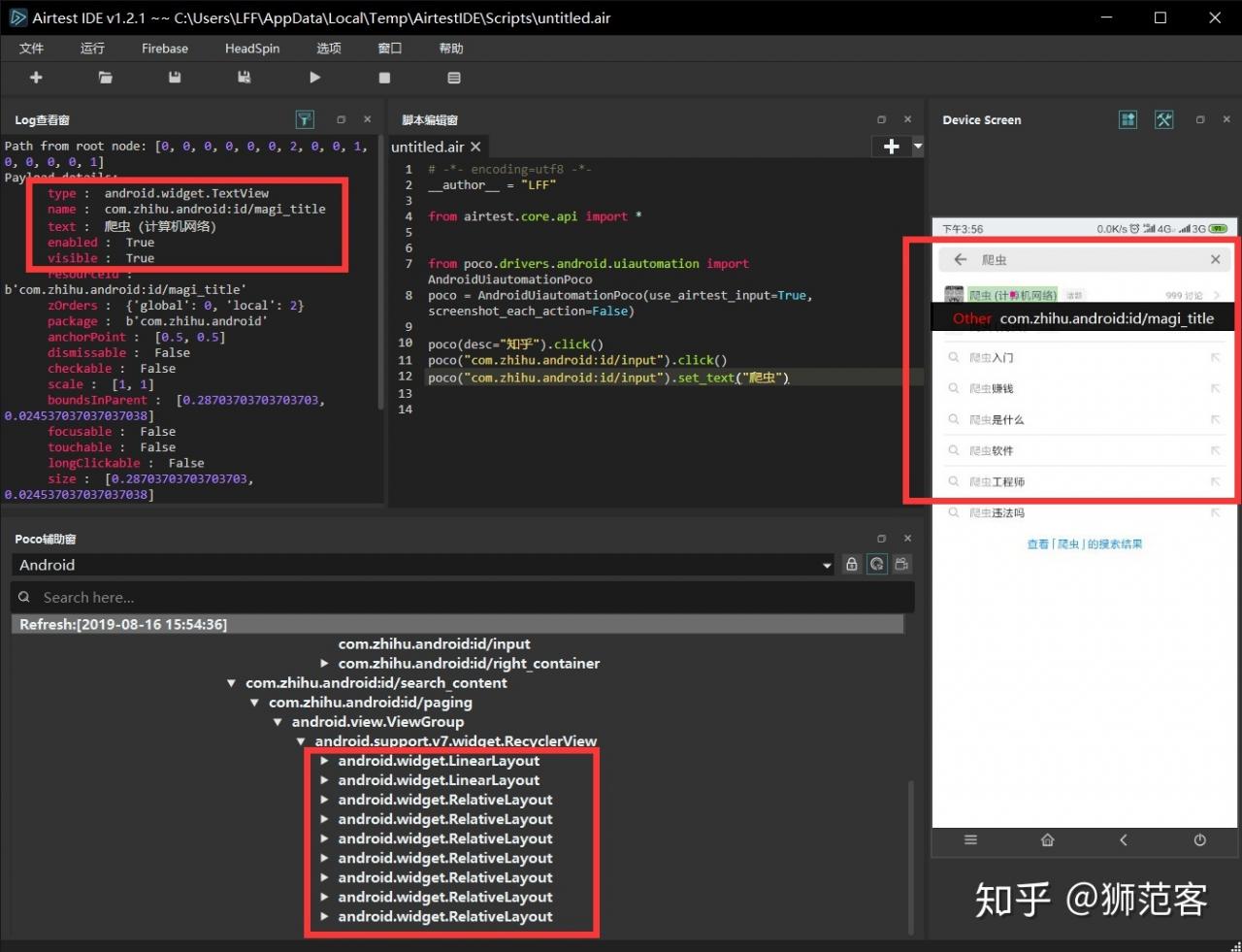1242x952 pixels.
Task: Collapse the search_content tree node
Action: 231,683
